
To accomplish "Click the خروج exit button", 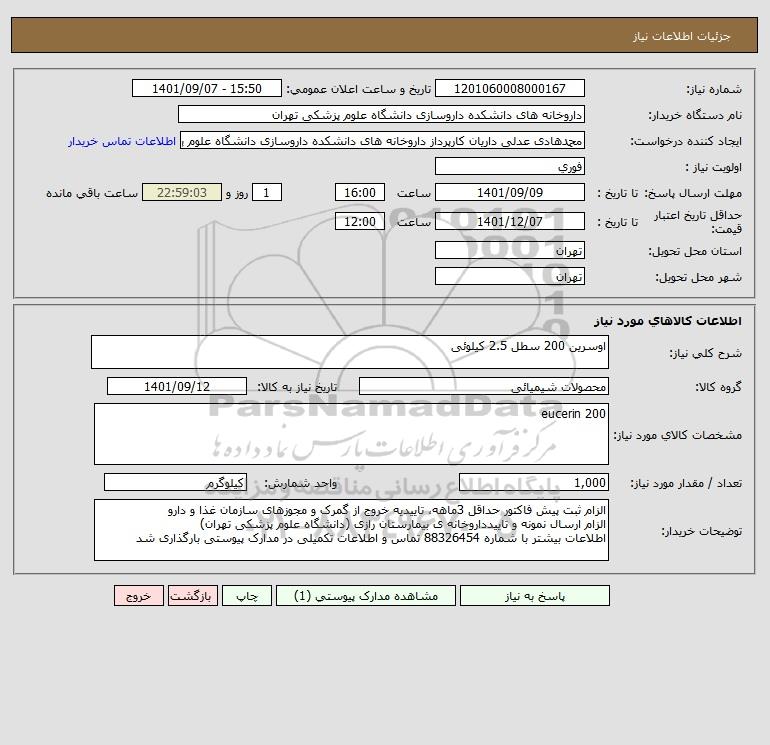I will 138,596.
